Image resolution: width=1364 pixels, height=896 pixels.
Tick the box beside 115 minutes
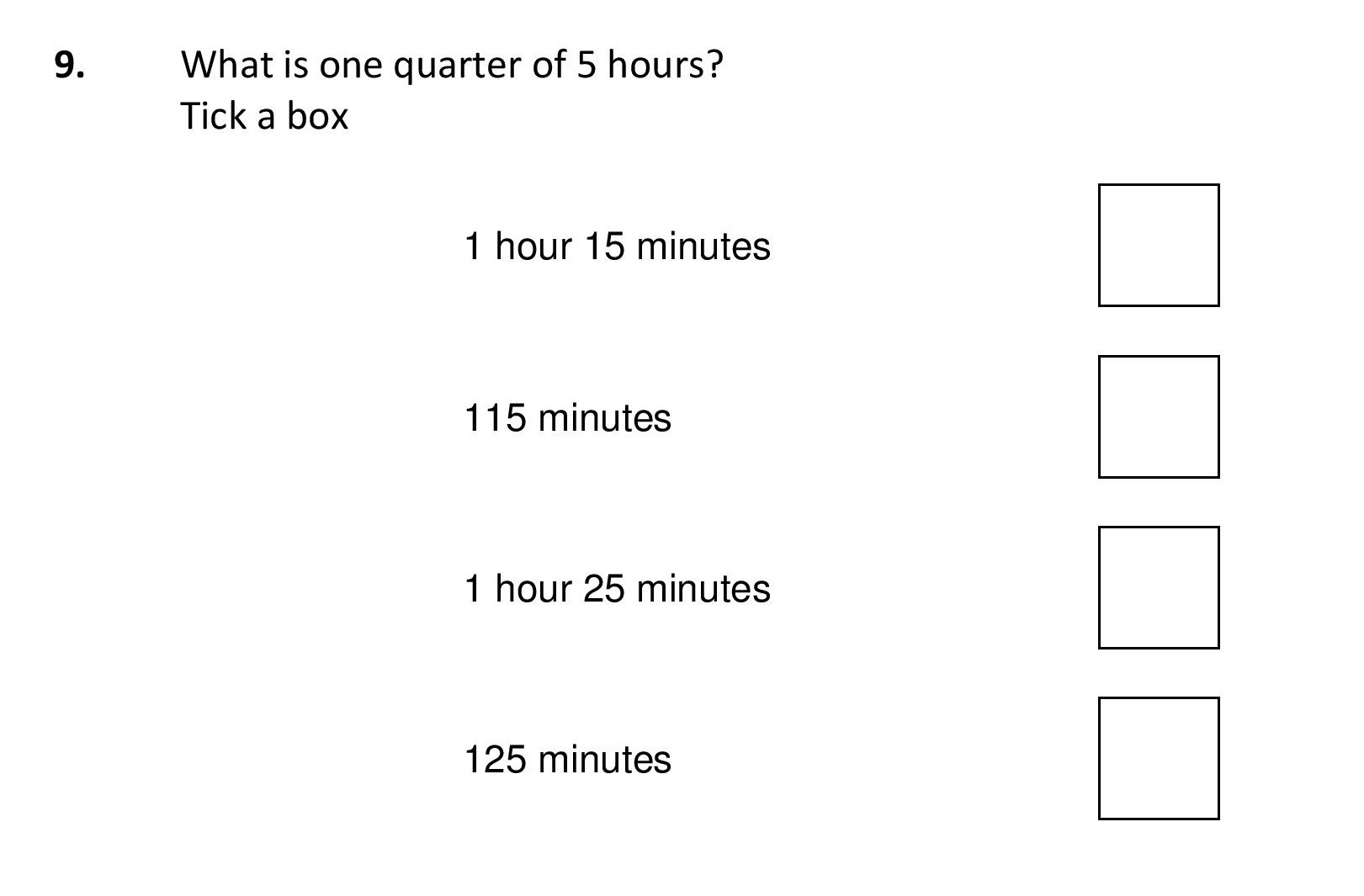click(1158, 416)
